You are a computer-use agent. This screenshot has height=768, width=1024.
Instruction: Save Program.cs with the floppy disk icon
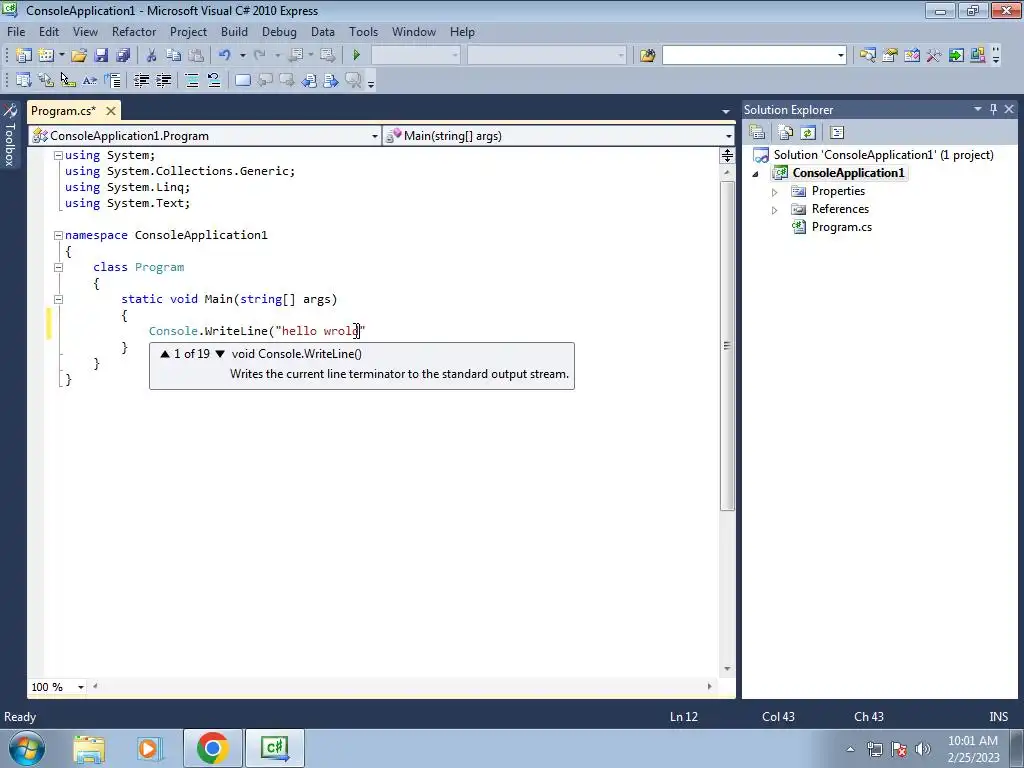(101, 56)
